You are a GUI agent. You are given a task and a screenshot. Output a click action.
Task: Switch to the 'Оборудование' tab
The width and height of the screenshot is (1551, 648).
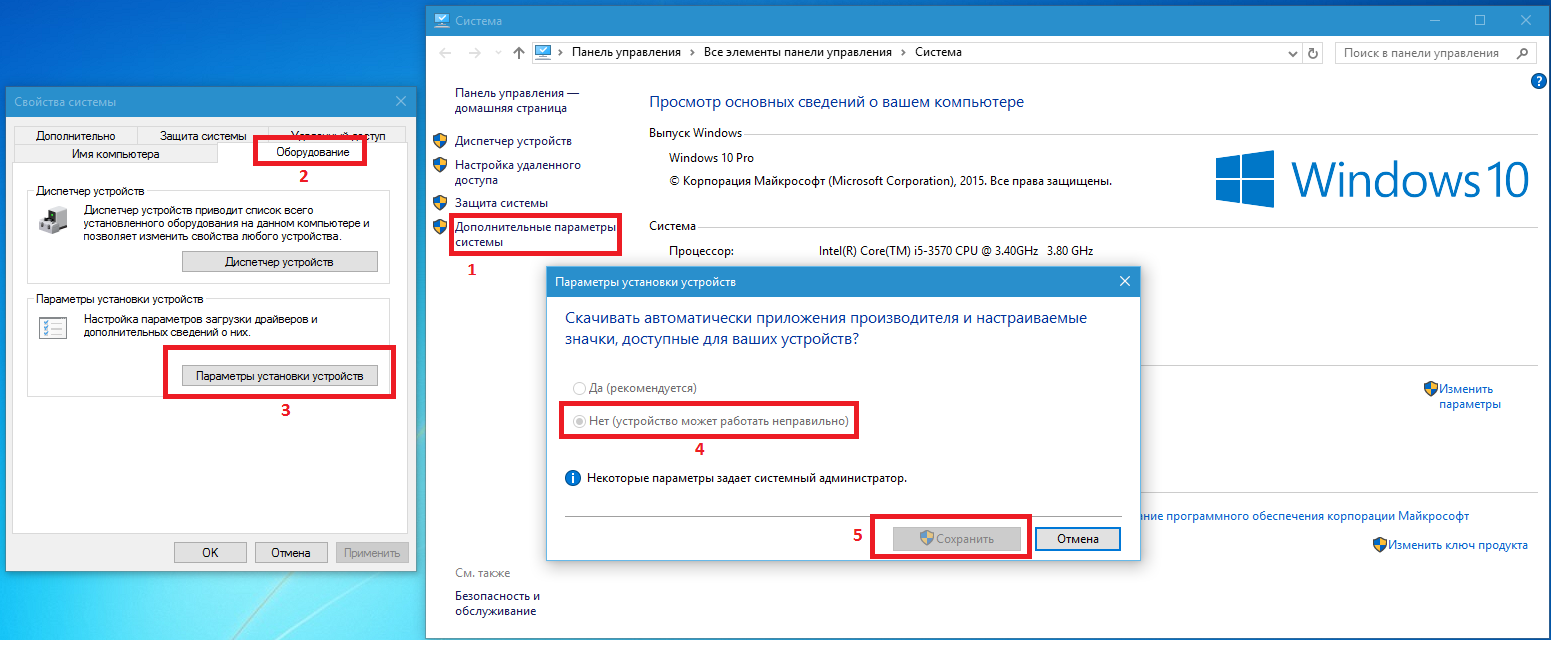(312, 152)
